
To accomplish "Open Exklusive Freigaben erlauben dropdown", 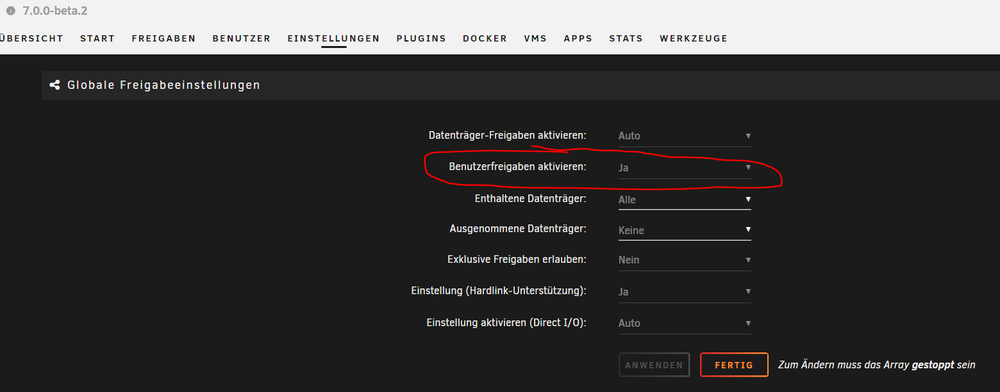I will (x=684, y=260).
